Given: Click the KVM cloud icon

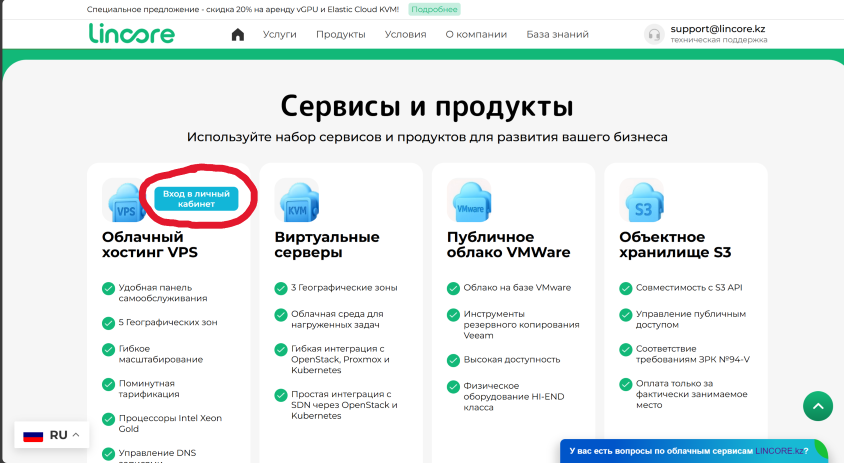Looking at the screenshot, I should pos(297,201).
